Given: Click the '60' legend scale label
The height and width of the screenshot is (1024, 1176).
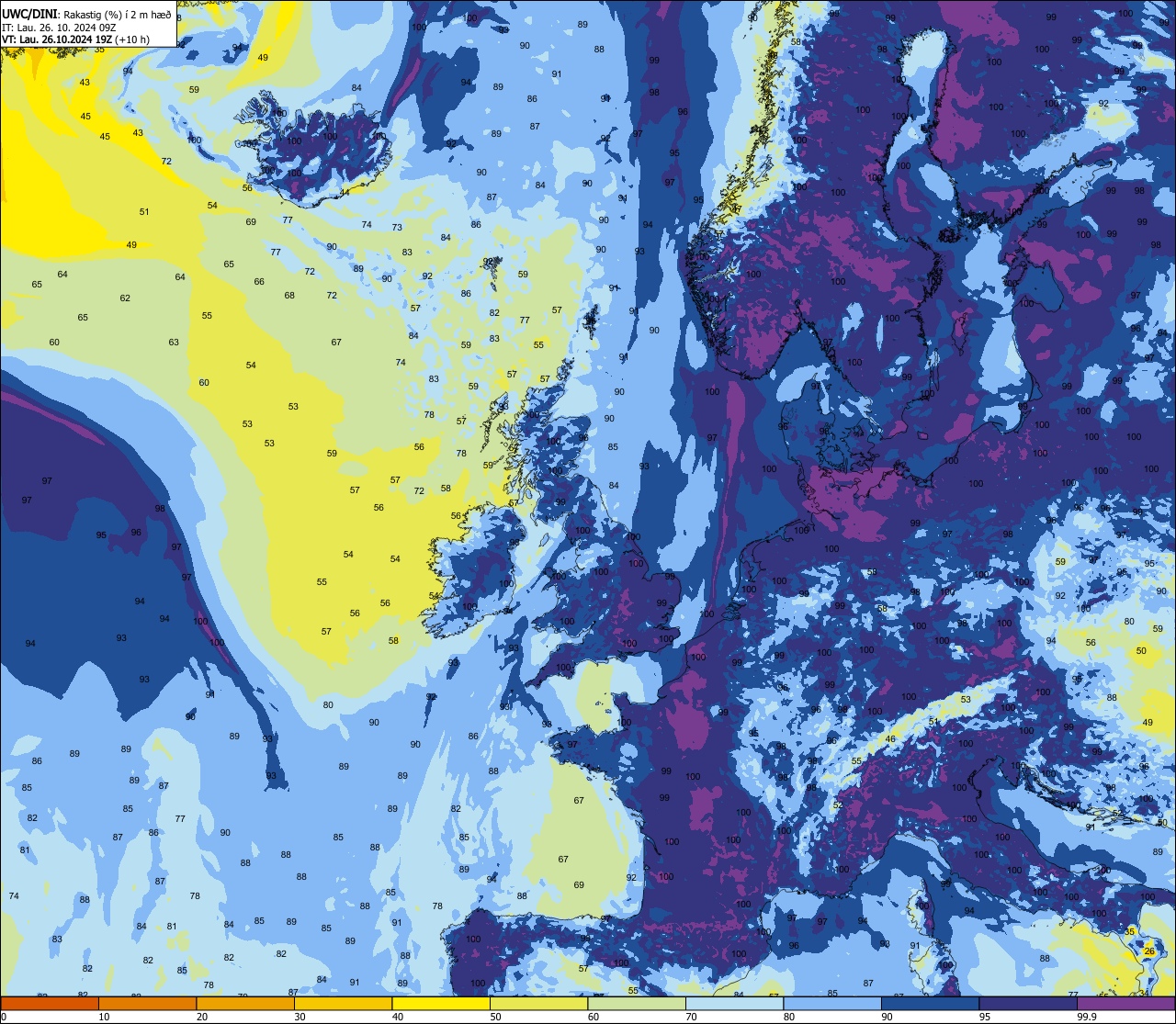Looking at the screenshot, I should [x=594, y=1017].
